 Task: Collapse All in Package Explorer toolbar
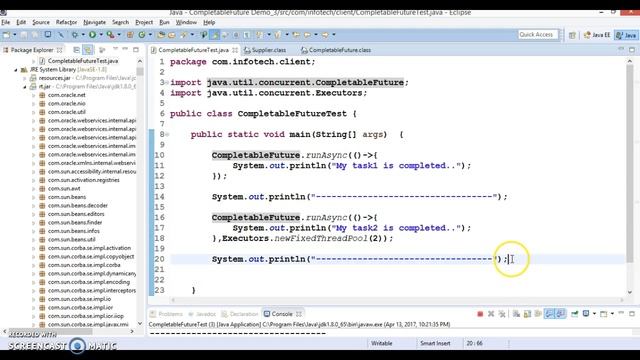76,50
